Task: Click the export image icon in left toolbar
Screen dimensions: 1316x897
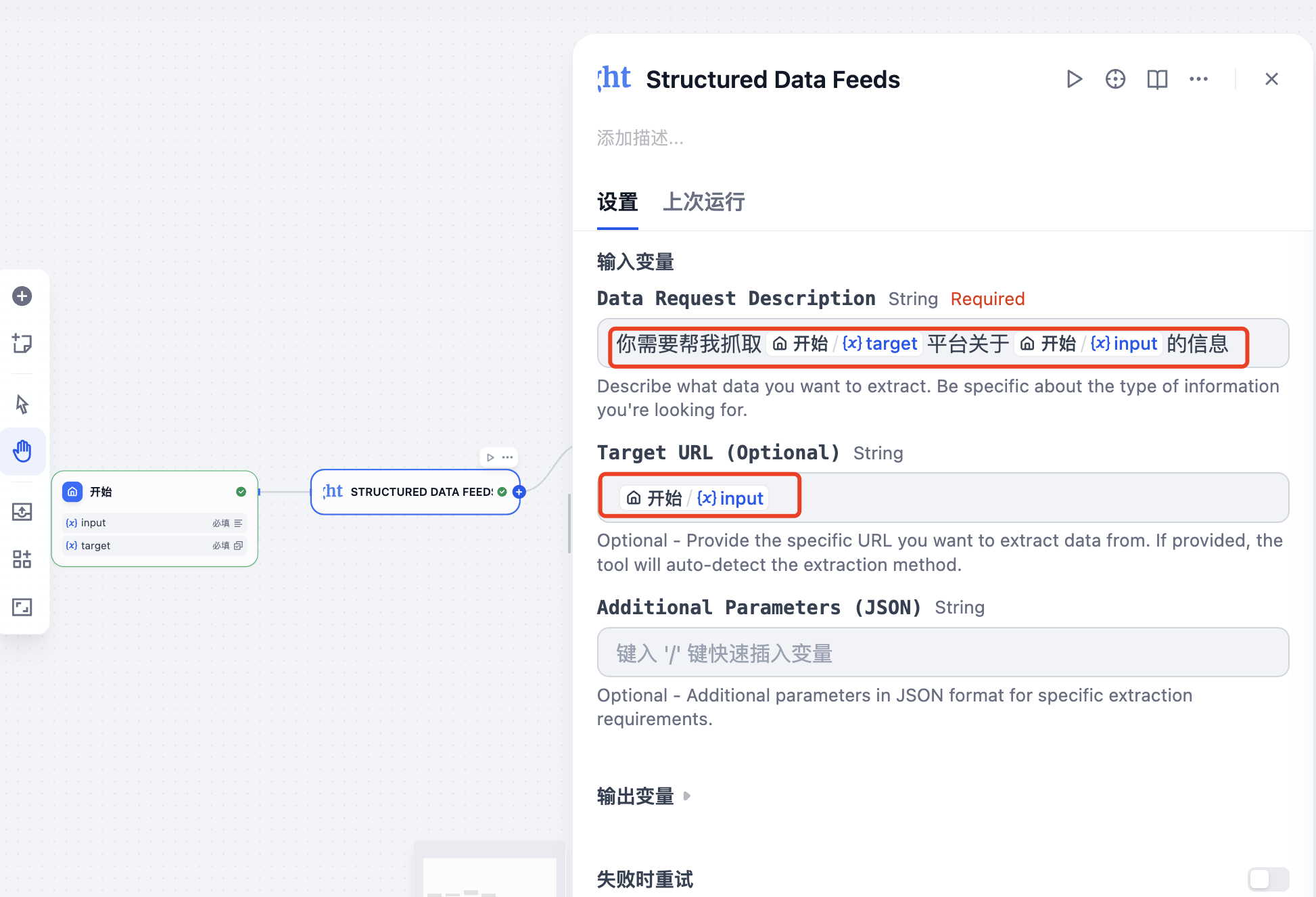Action: (x=22, y=512)
